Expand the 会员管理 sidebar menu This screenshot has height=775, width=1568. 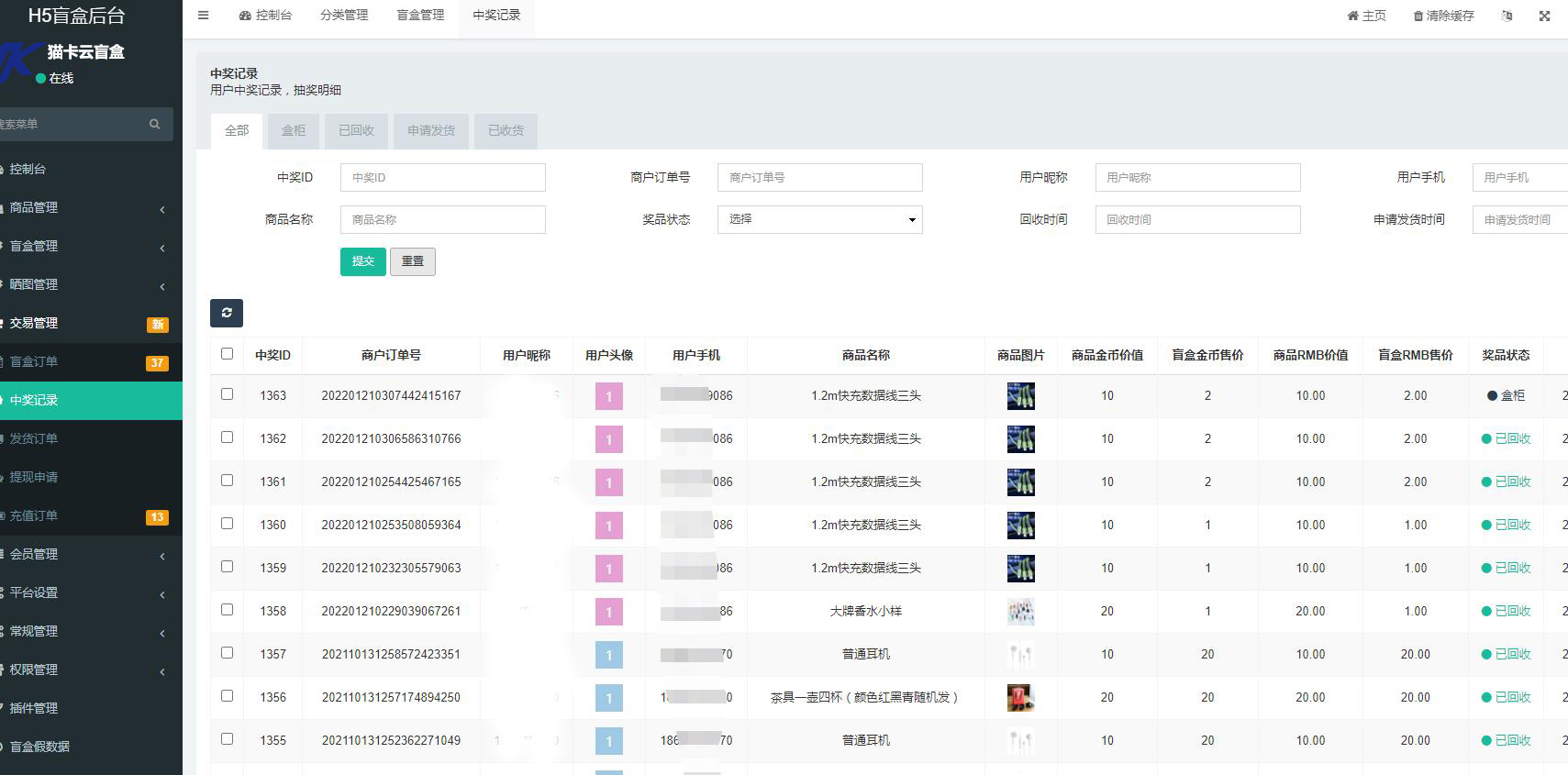click(91, 555)
